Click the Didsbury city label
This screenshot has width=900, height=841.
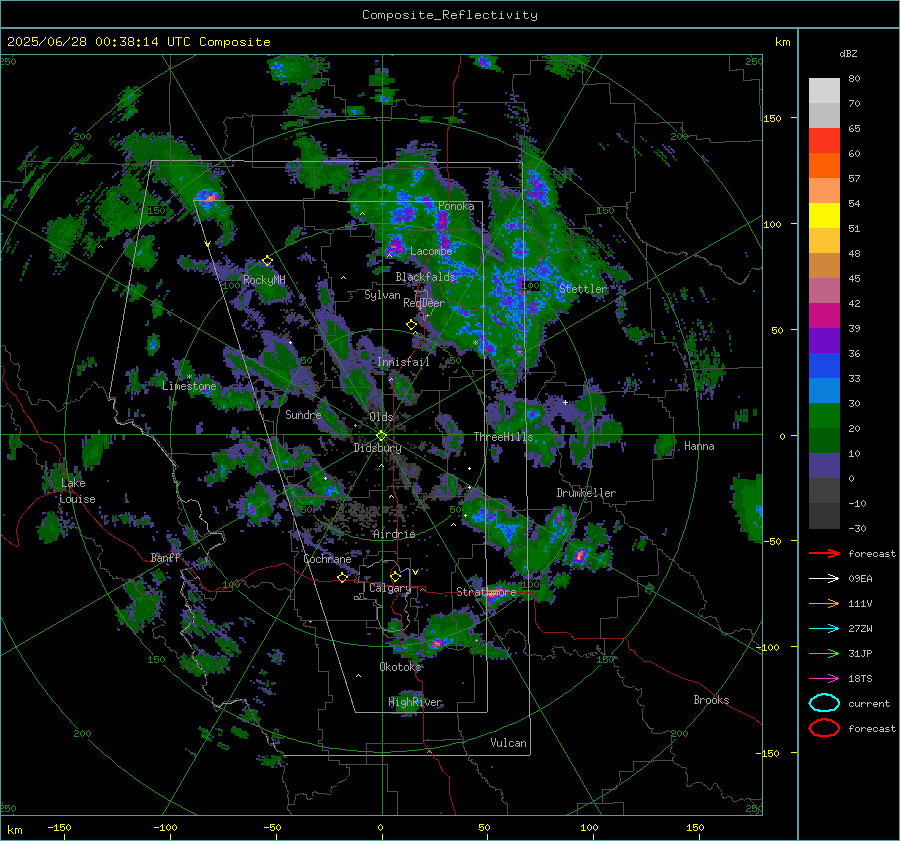(x=377, y=448)
